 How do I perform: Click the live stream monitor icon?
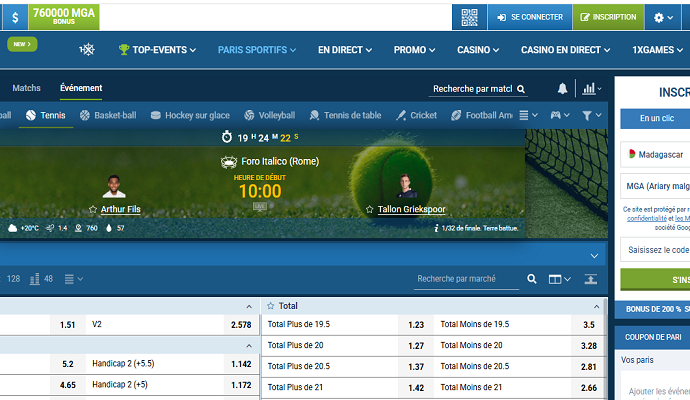[260, 206]
